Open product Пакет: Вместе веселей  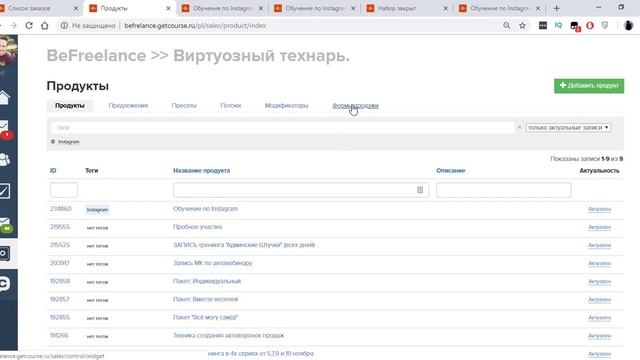pos(205,299)
